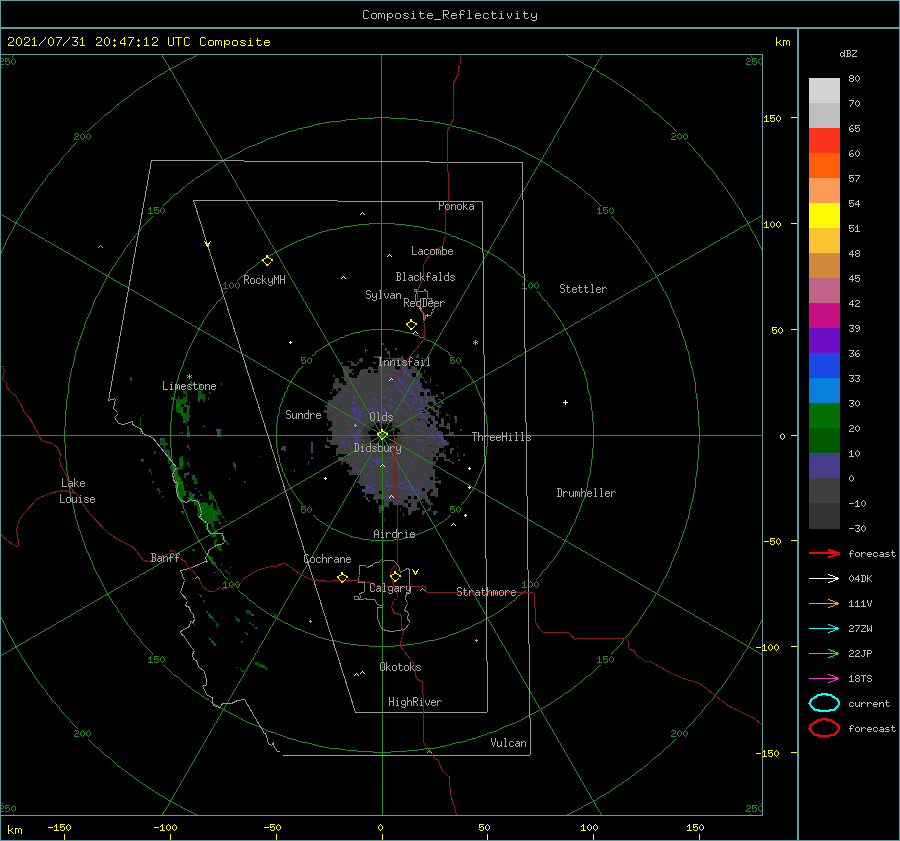Click the Limestone label
The image size is (900, 841).
coord(189,386)
